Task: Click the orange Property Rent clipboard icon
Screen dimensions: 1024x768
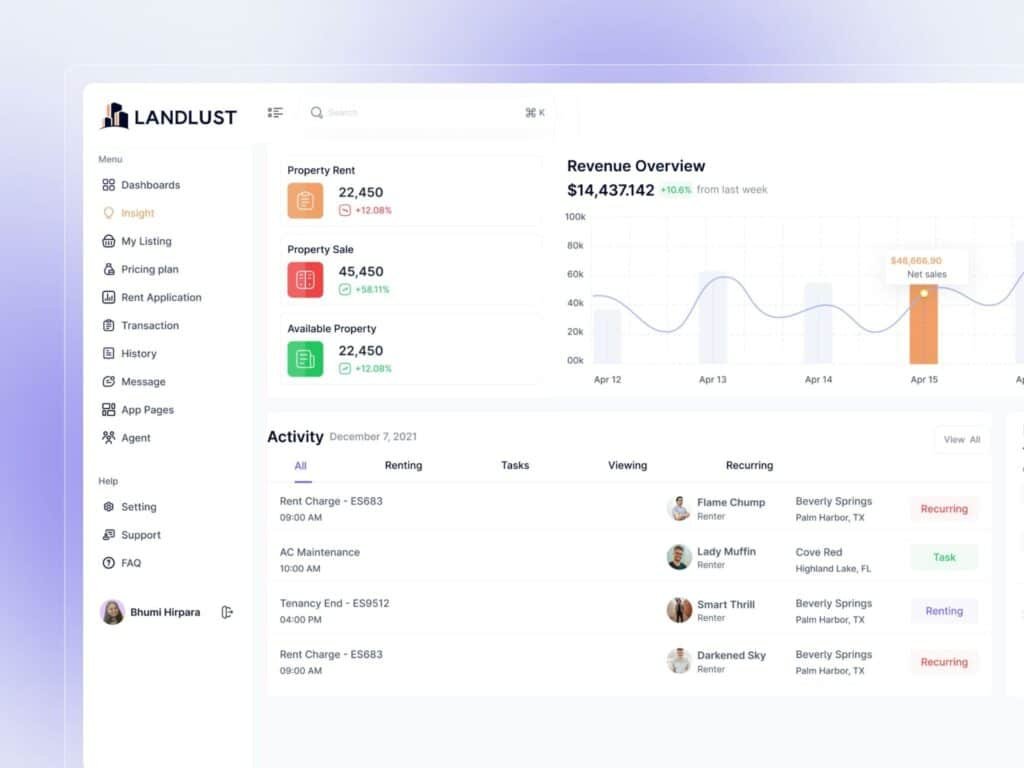Action: tap(305, 200)
